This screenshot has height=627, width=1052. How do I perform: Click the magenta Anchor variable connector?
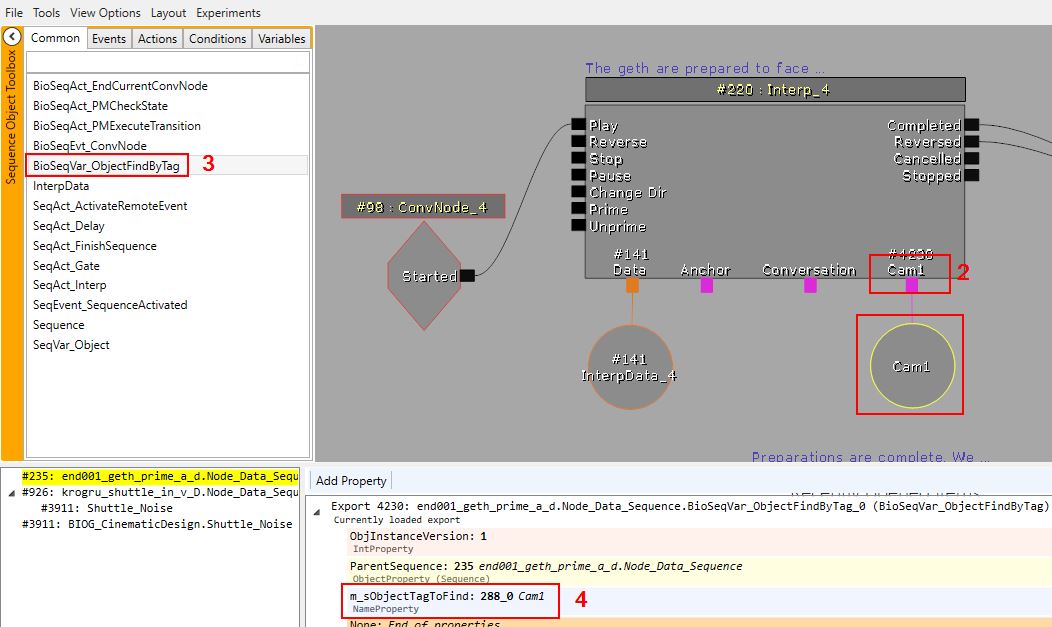[x=706, y=286]
